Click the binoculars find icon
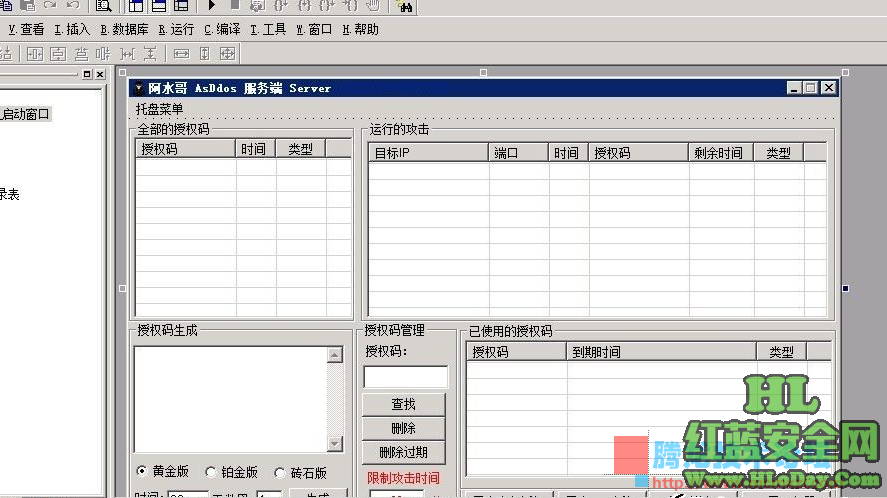887x498 pixels. [x=404, y=6]
